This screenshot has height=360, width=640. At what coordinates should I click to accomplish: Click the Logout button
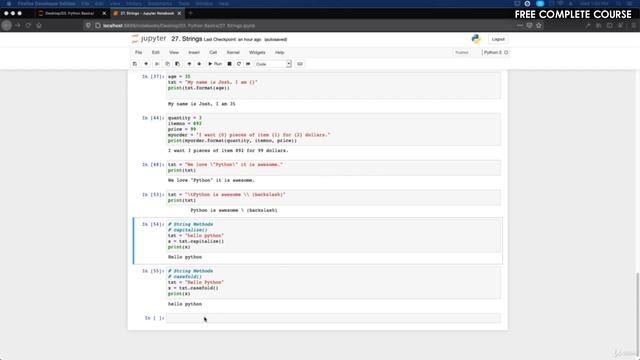(x=498, y=39)
